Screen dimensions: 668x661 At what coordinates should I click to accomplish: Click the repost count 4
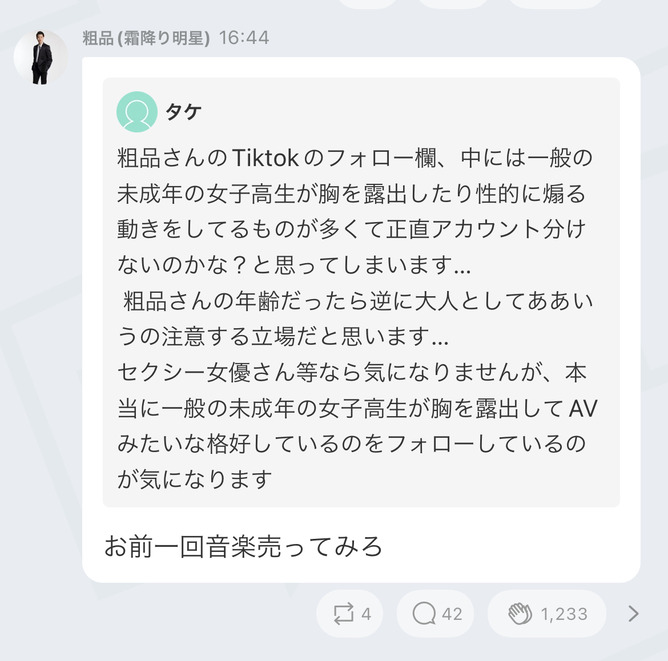[x=366, y=614]
